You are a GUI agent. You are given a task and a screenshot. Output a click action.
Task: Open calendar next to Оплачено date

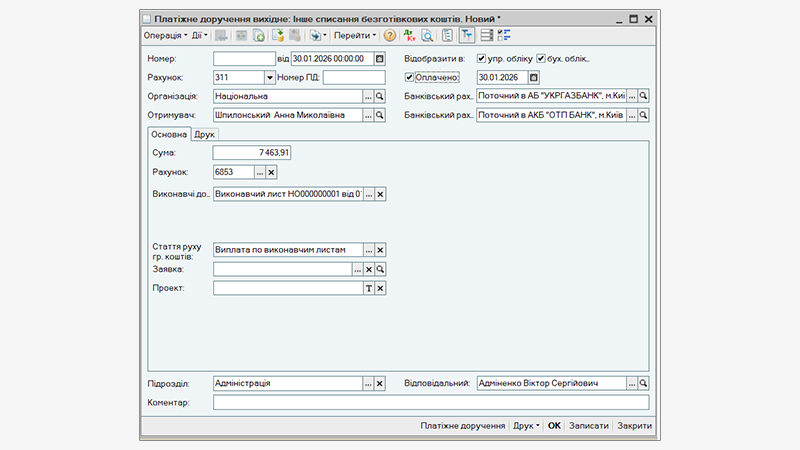click(533, 77)
